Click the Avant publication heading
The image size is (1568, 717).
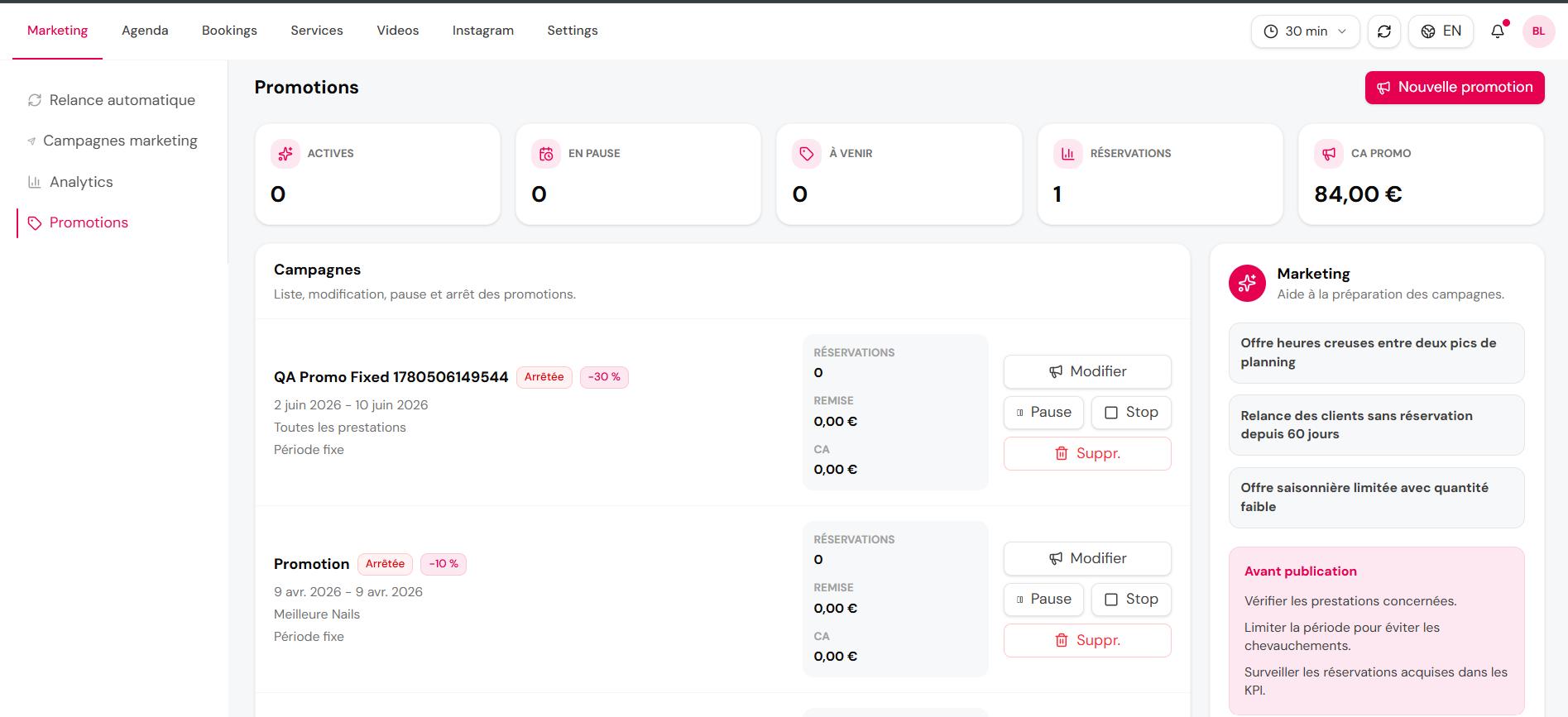coord(1301,571)
